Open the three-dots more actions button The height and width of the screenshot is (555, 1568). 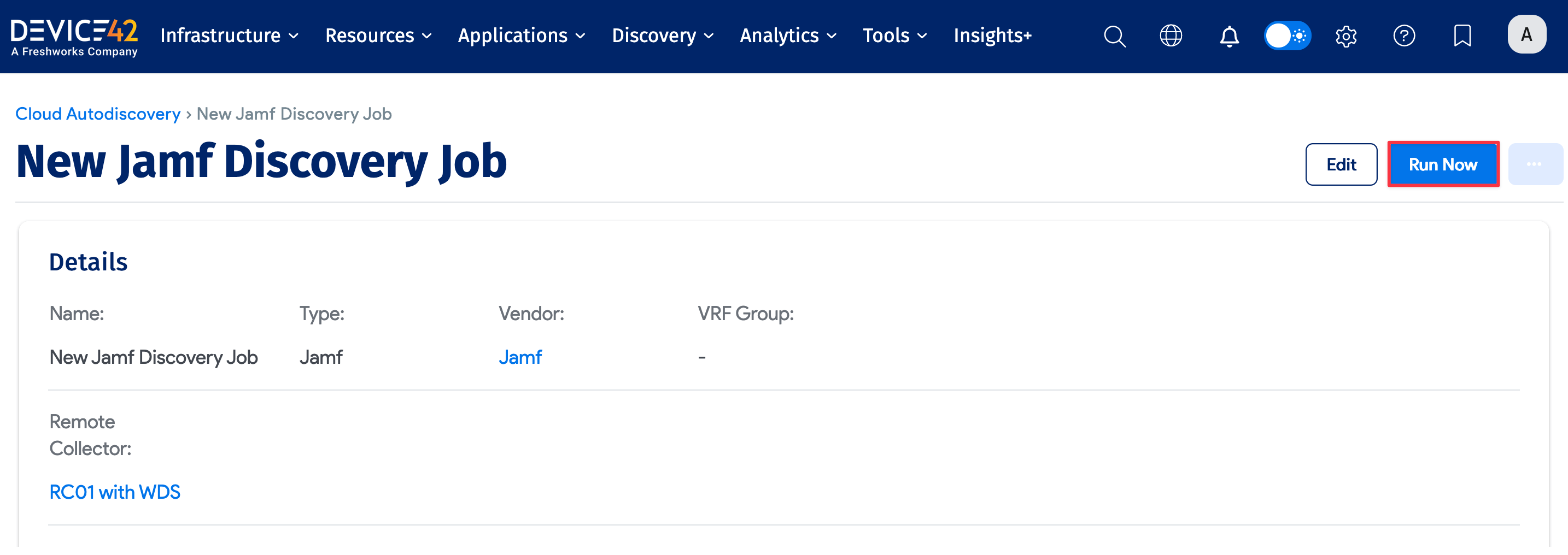click(x=1534, y=165)
